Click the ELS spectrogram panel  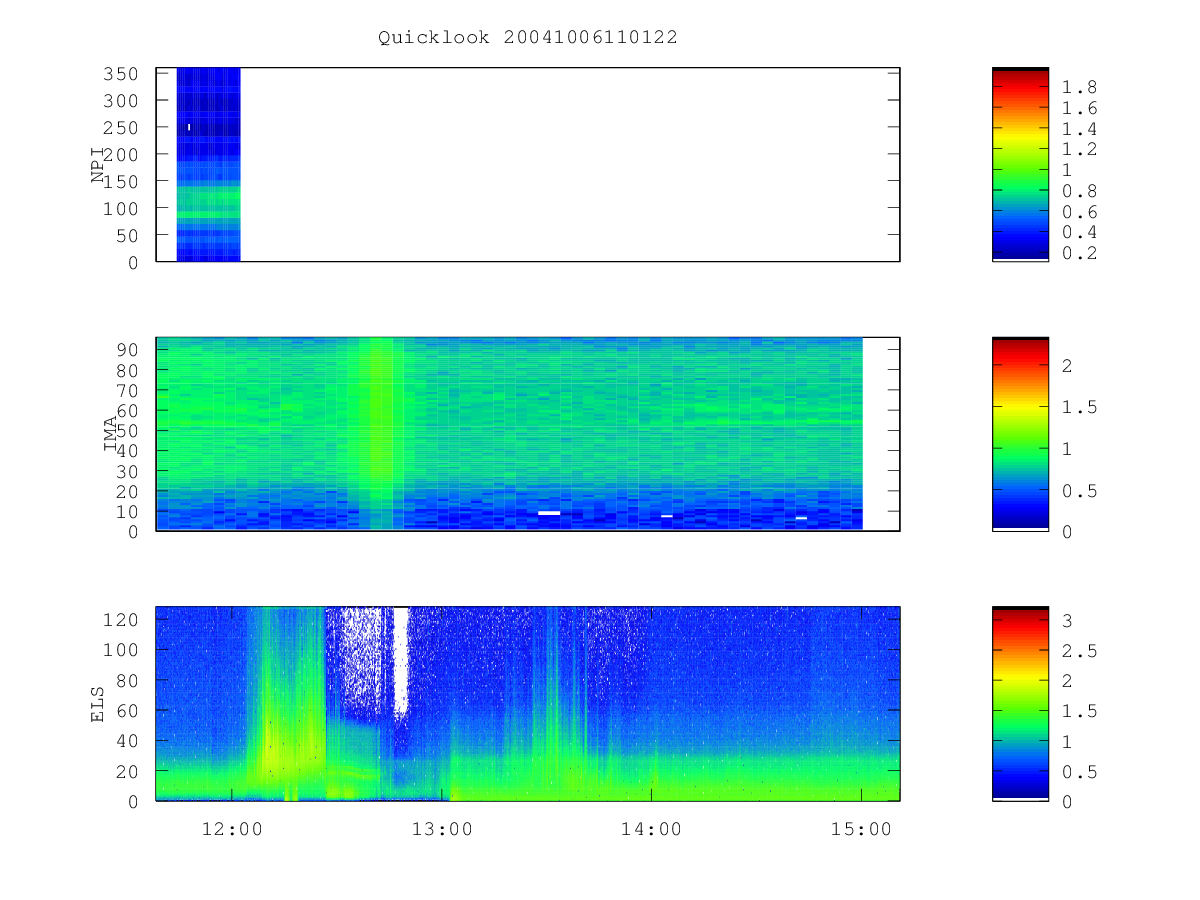coord(528,703)
